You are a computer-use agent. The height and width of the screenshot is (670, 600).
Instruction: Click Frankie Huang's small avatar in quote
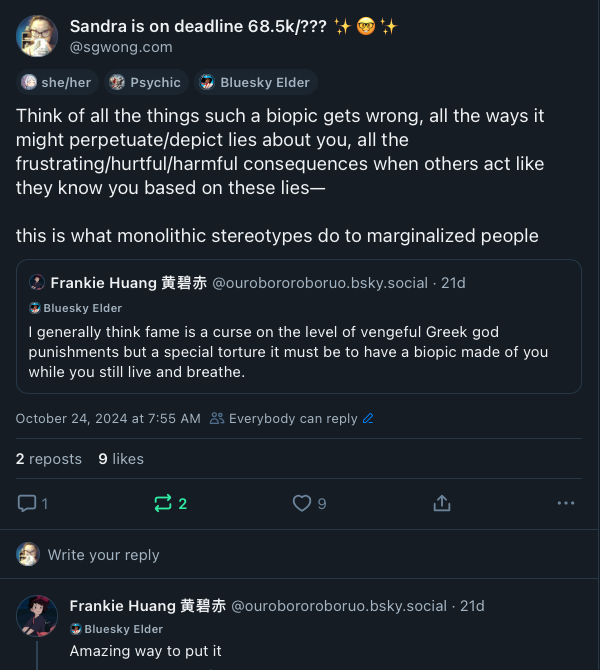[37, 283]
